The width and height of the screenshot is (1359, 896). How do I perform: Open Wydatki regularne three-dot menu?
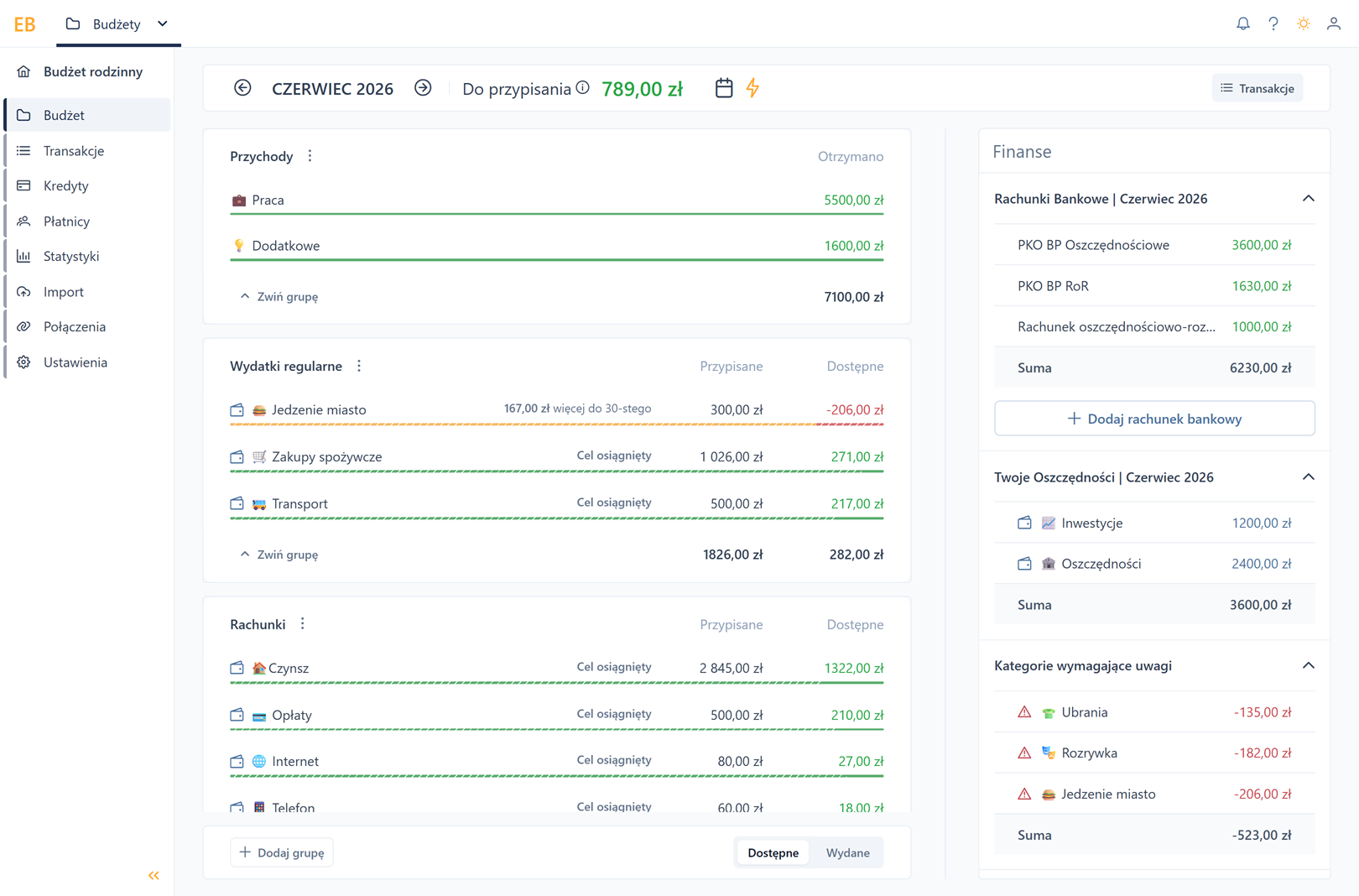point(359,366)
